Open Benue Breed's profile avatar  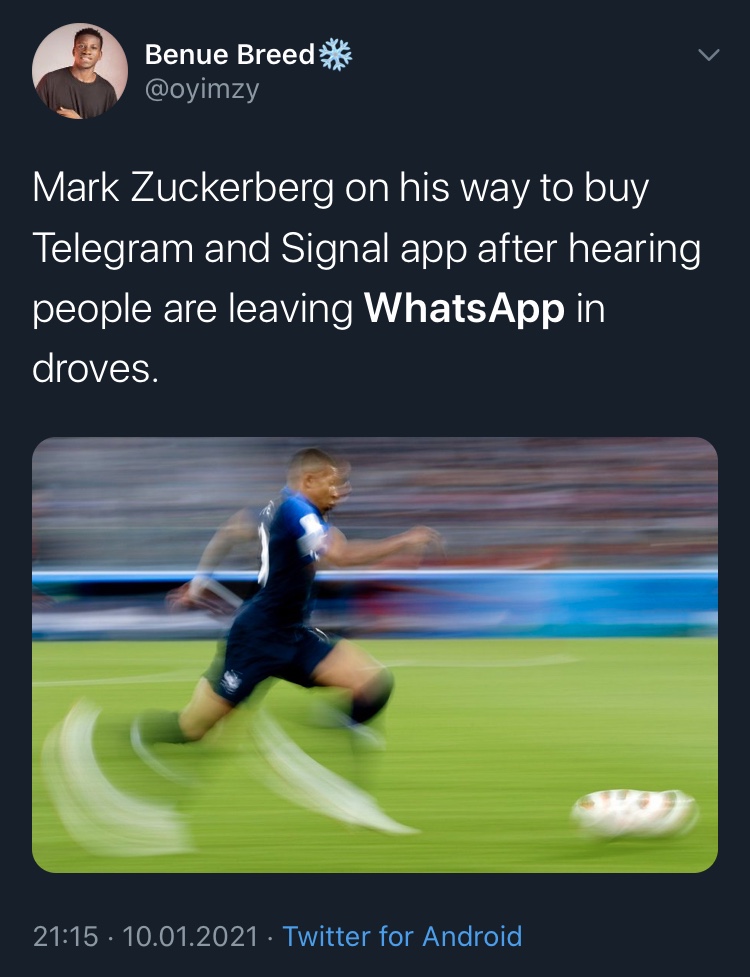[80, 71]
